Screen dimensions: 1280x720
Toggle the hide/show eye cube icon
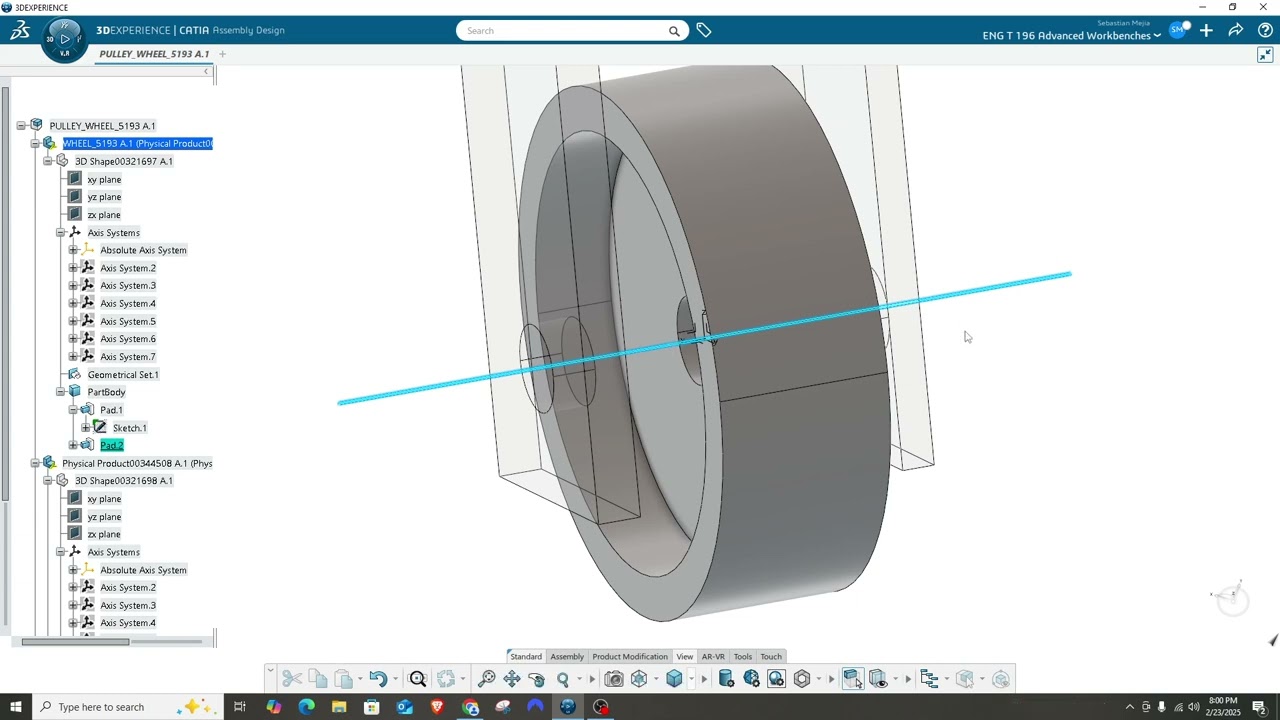(x=878, y=679)
